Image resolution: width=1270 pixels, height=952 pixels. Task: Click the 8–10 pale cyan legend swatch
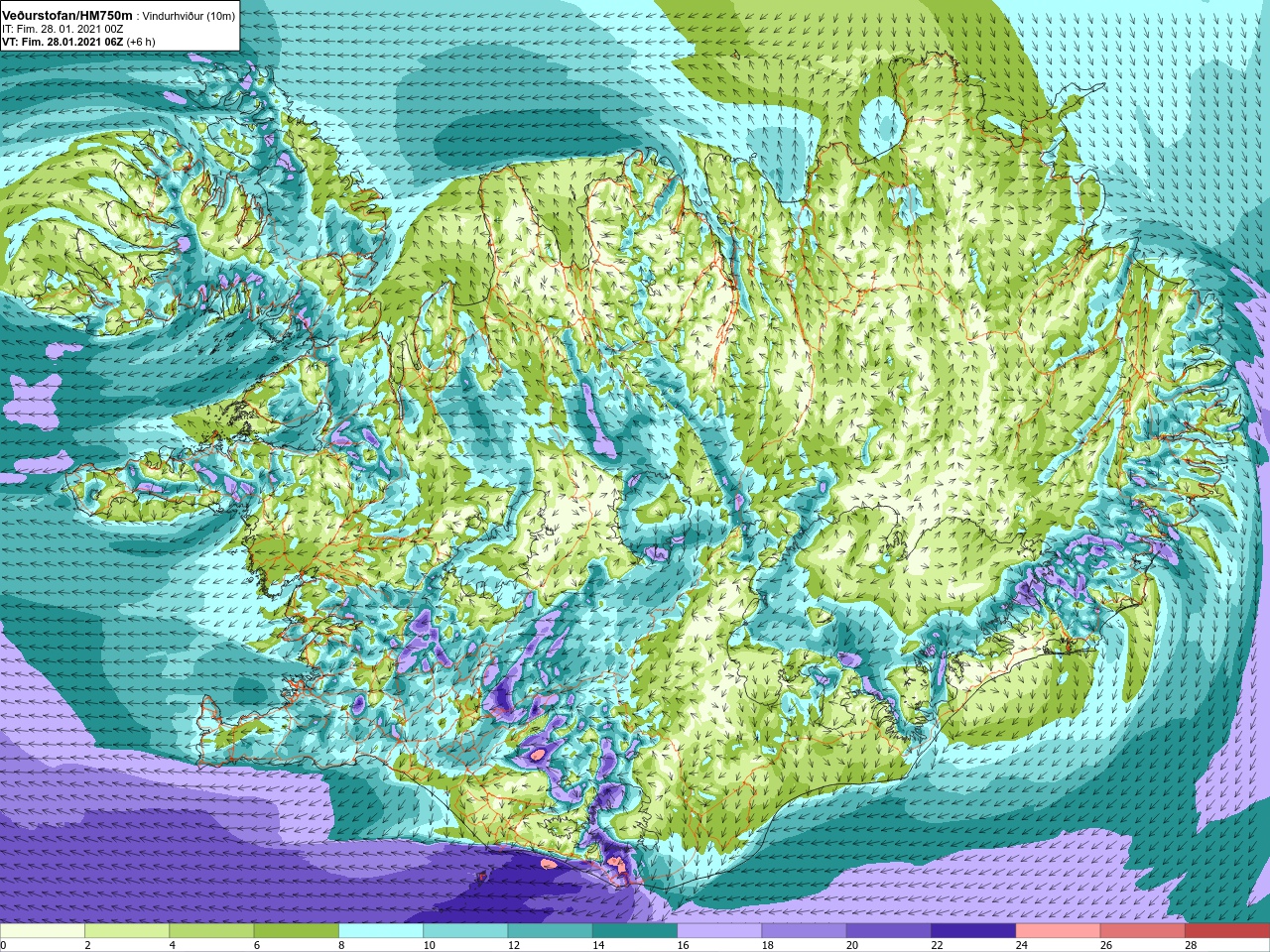(381, 931)
